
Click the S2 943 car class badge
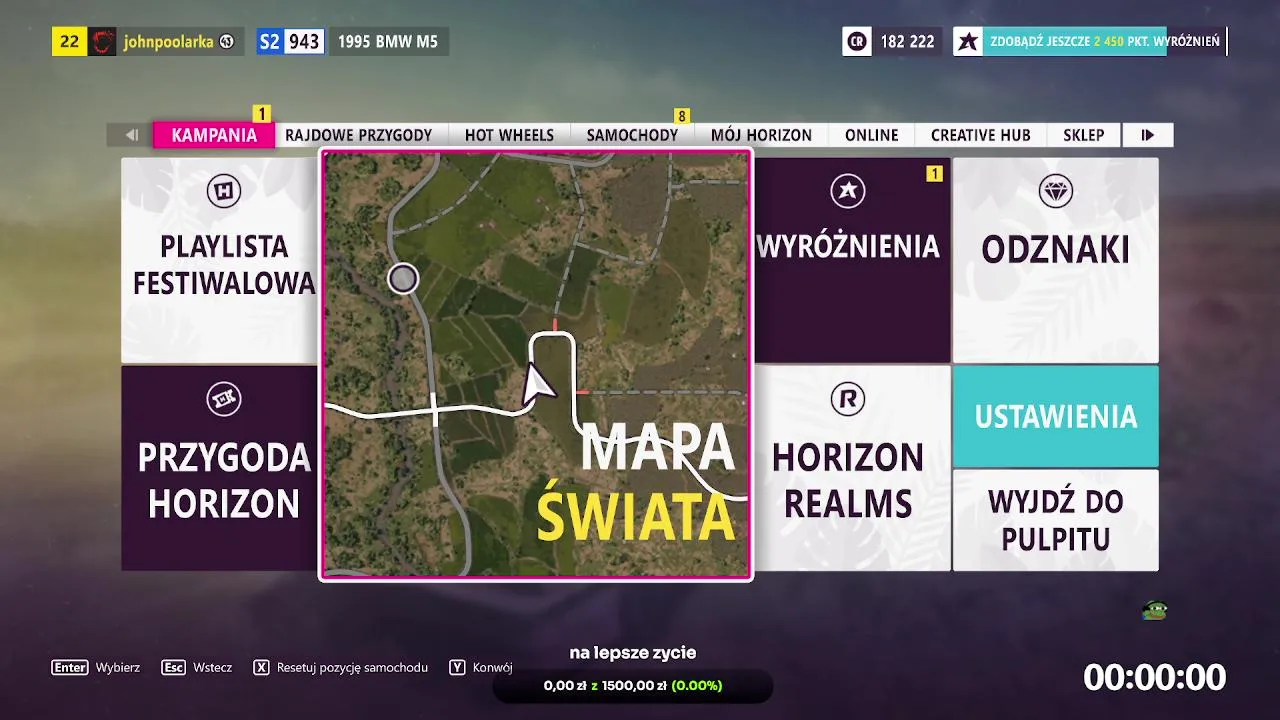pos(290,41)
